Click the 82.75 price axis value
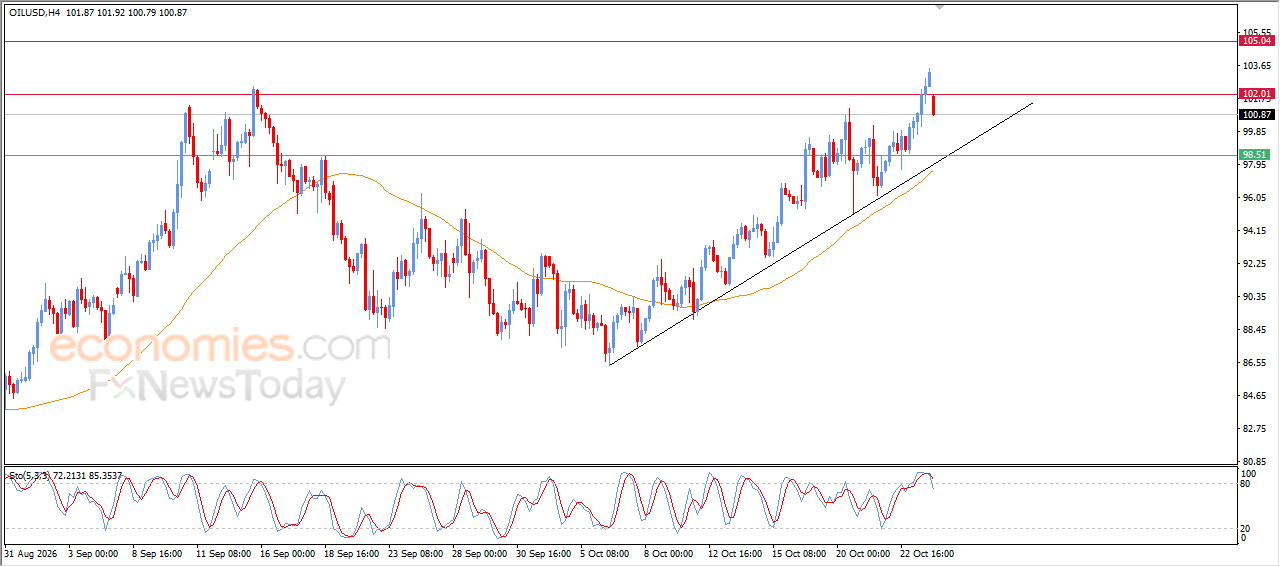The width and height of the screenshot is (1280, 567). [1257, 429]
